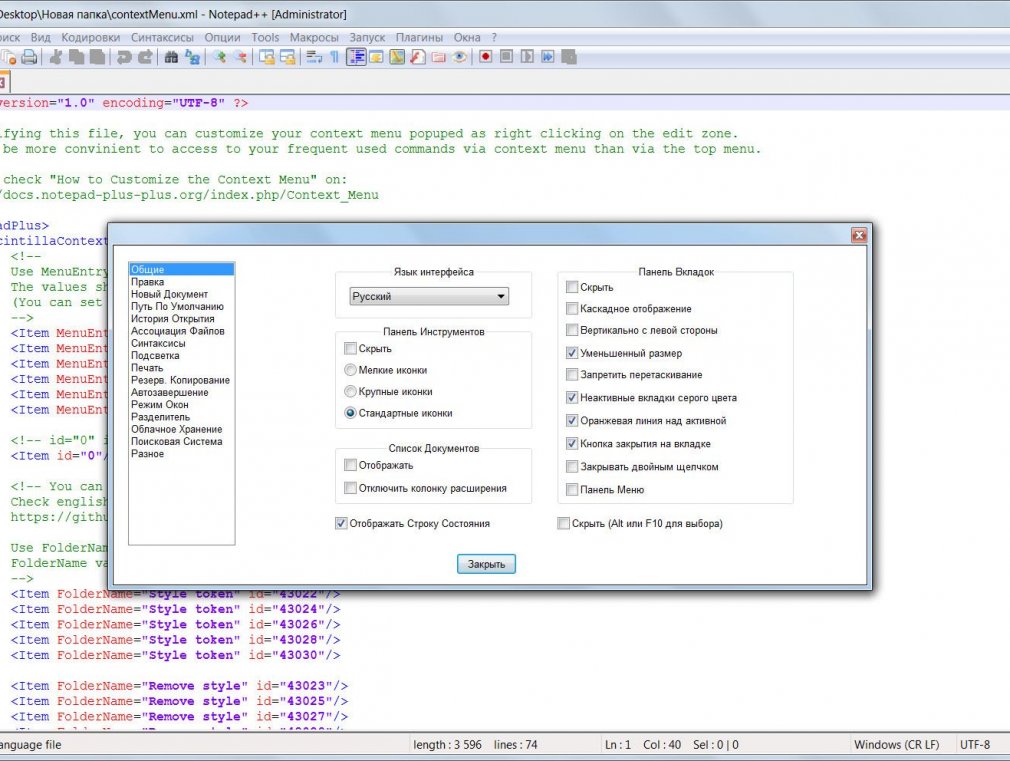Check Панель Меню checkbox
This screenshot has width=1010, height=761.
572,490
